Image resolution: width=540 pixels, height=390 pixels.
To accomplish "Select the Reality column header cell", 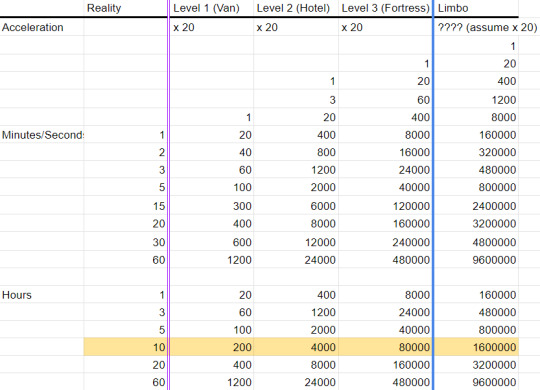I will (126, 8).
